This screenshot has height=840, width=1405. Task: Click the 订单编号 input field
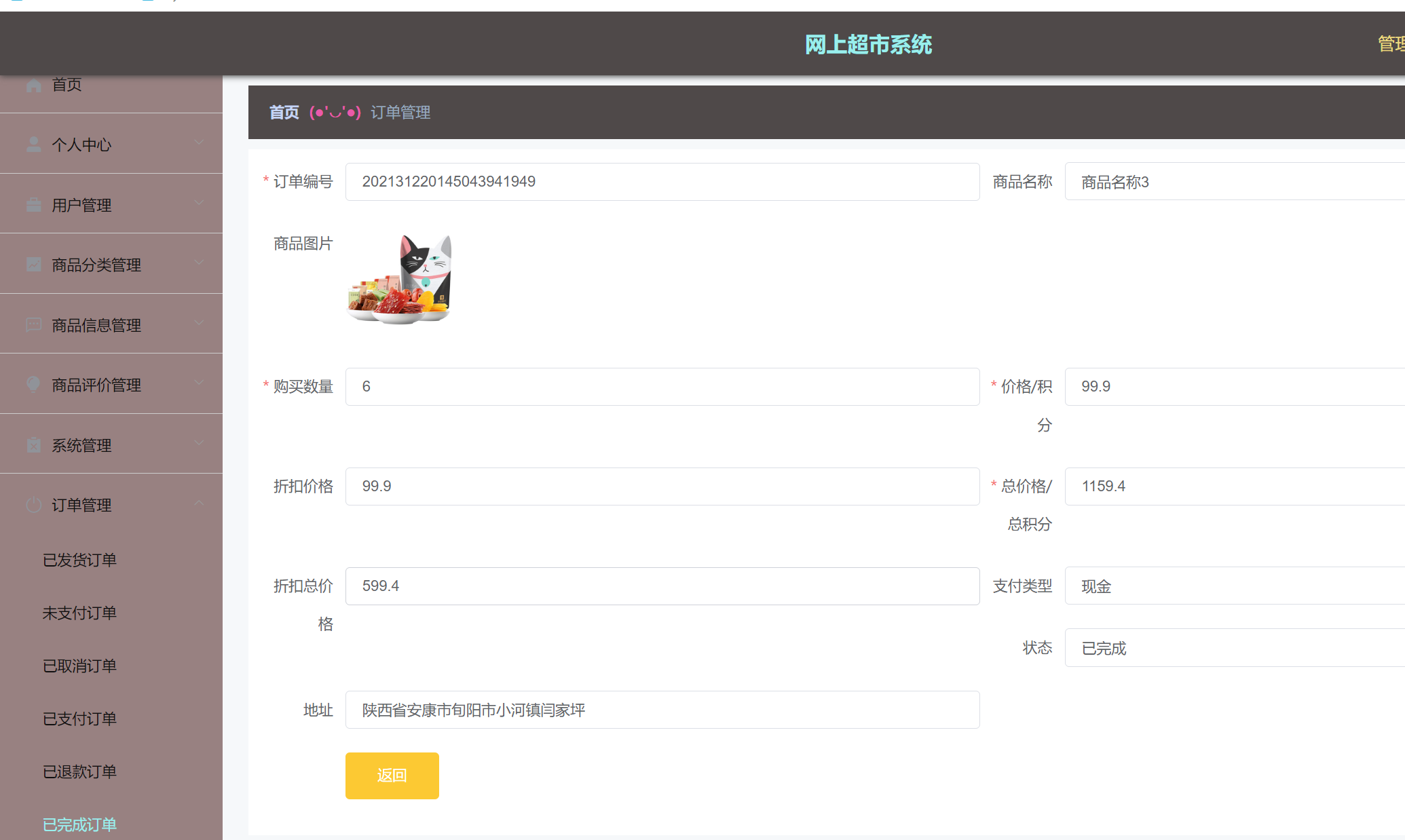[662, 182]
